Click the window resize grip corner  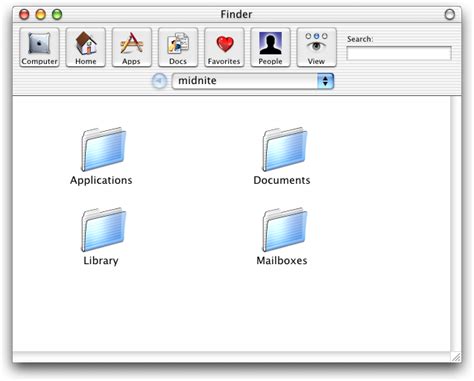[456, 357]
